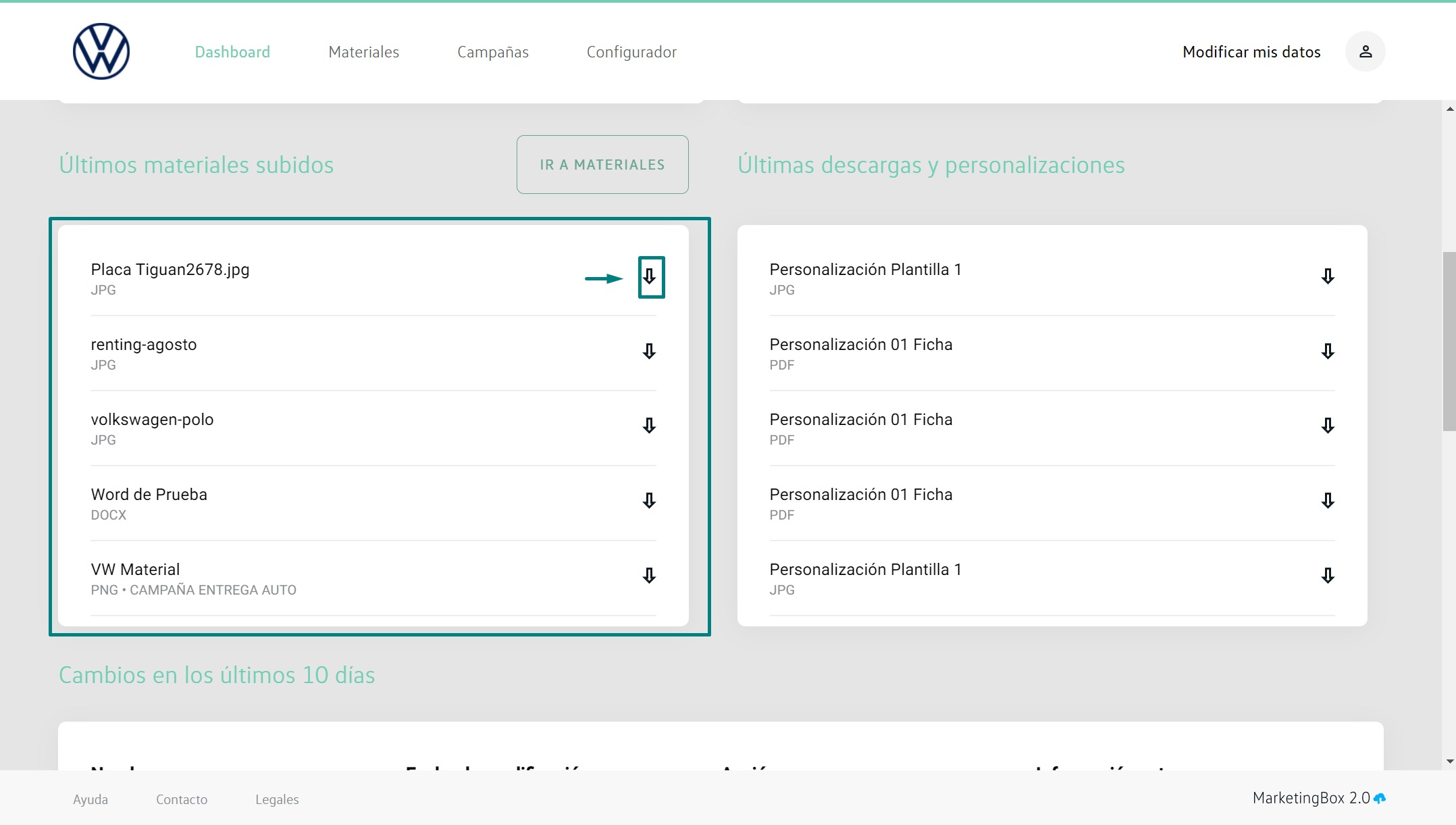
Task: Switch to Configurador tab
Action: [631, 52]
